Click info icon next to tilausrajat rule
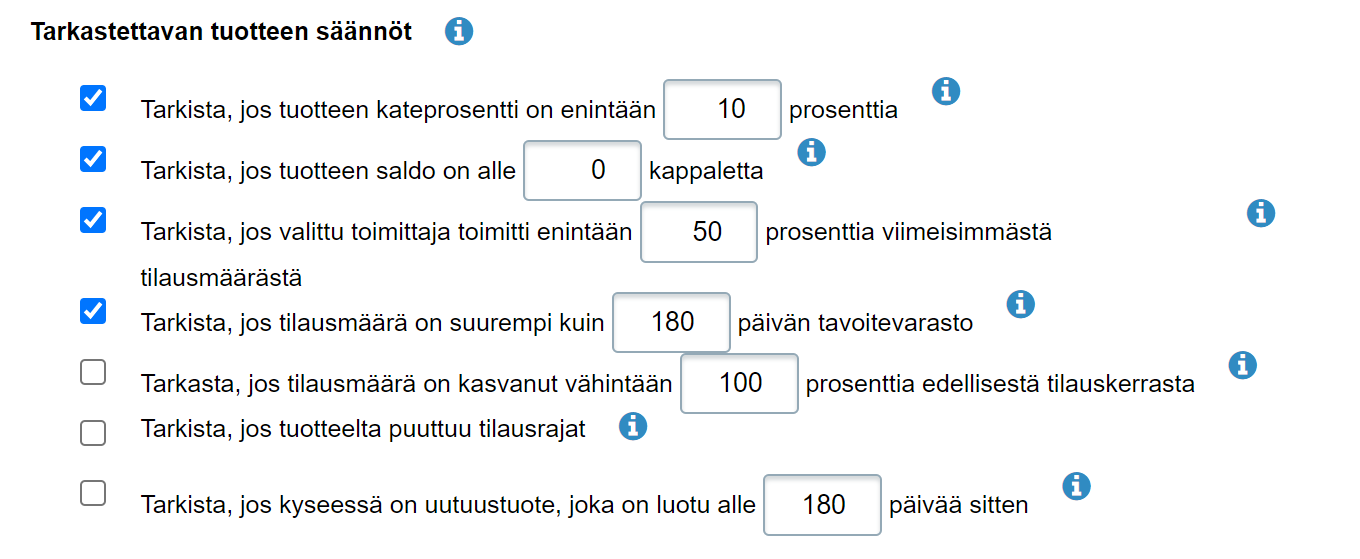This screenshot has height=559, width=1360. [x=633, y=427]
